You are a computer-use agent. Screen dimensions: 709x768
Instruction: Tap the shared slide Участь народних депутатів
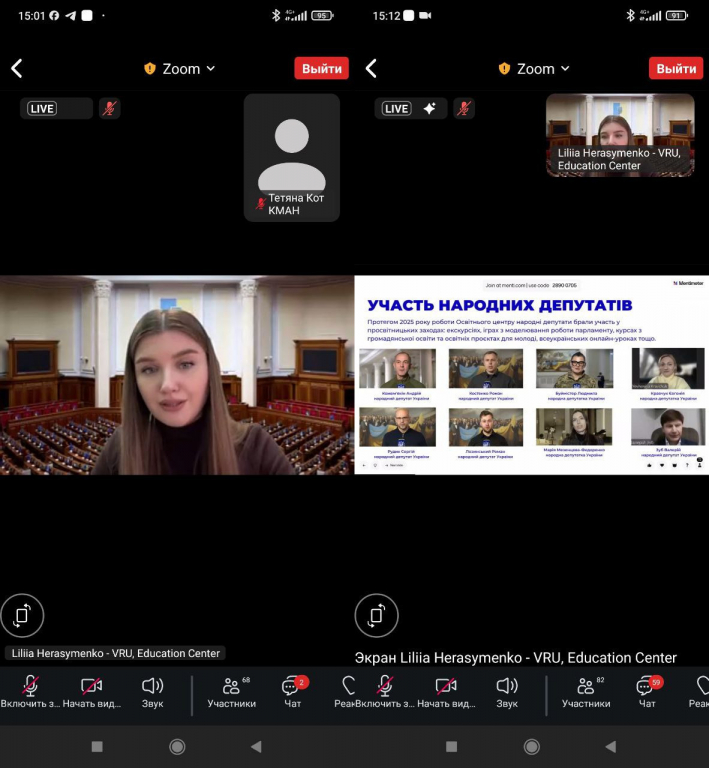(531, 375)
